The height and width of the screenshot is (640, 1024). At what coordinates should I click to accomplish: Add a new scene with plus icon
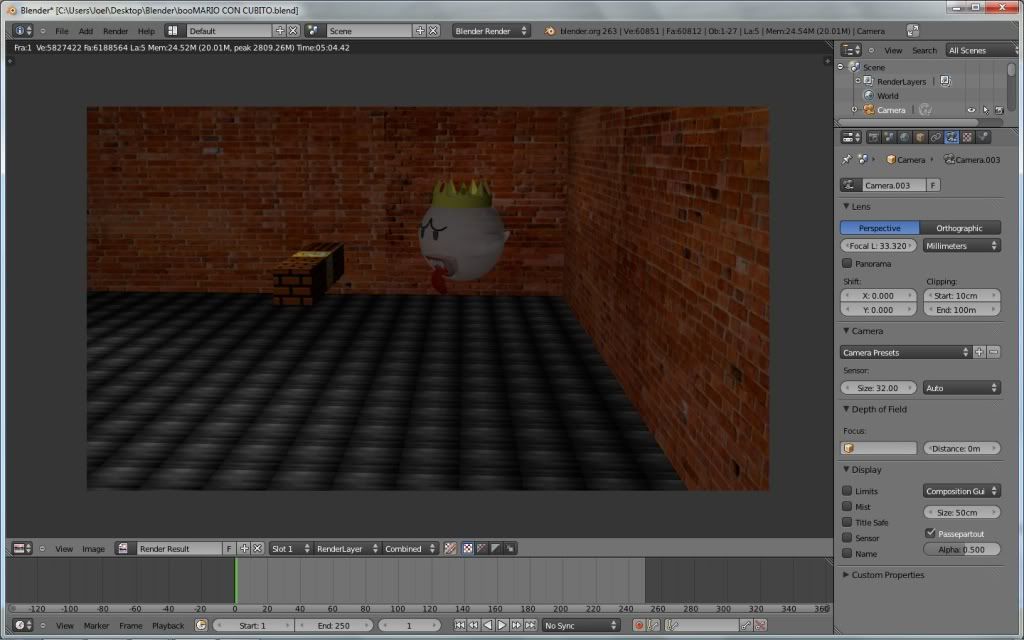[420, 31]
